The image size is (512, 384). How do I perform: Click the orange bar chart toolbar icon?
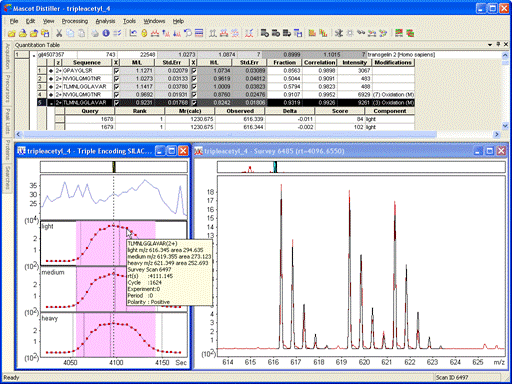click(312, 33)
